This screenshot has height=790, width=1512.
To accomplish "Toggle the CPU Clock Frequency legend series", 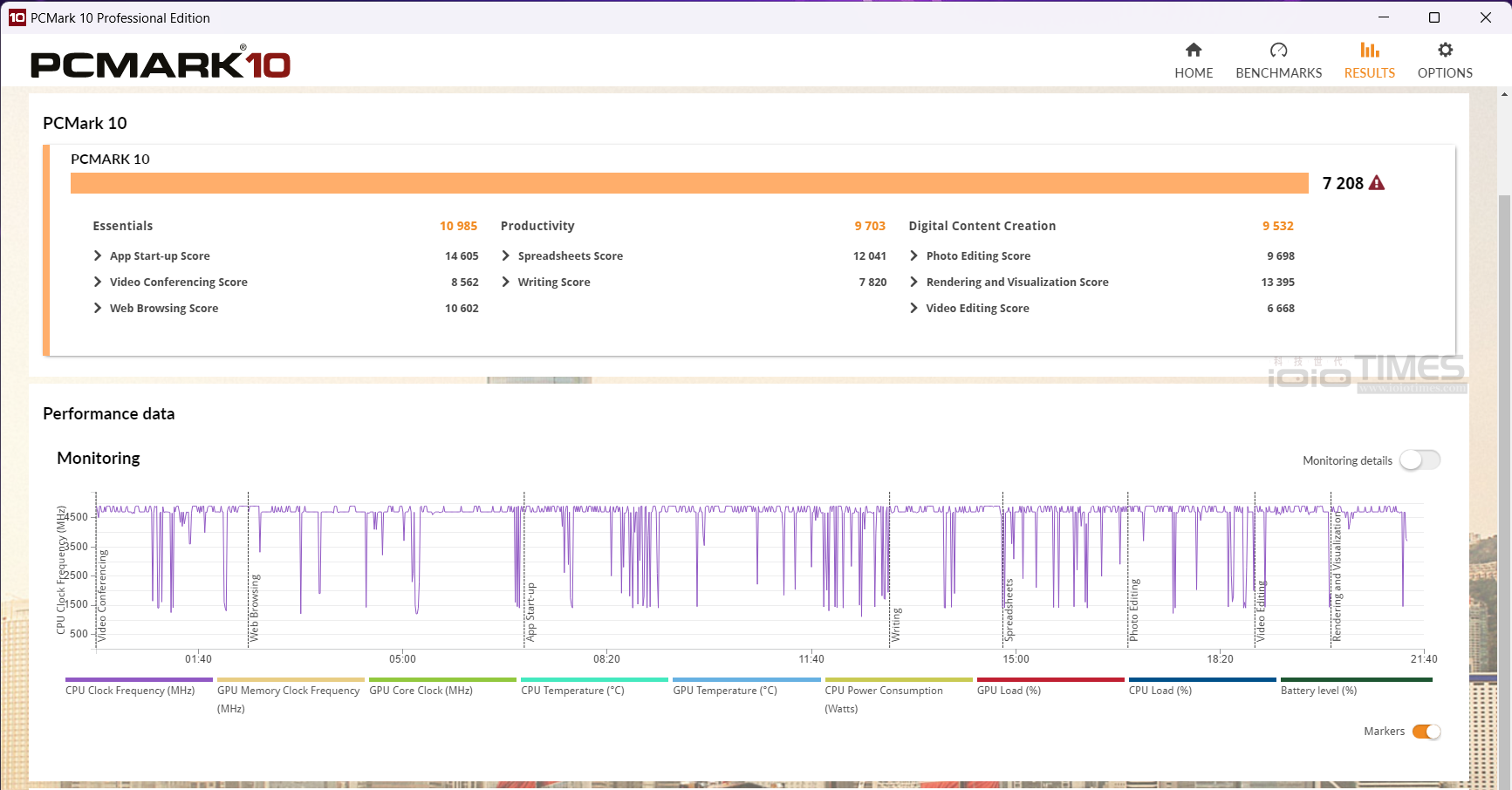I will tap(130, 691).
